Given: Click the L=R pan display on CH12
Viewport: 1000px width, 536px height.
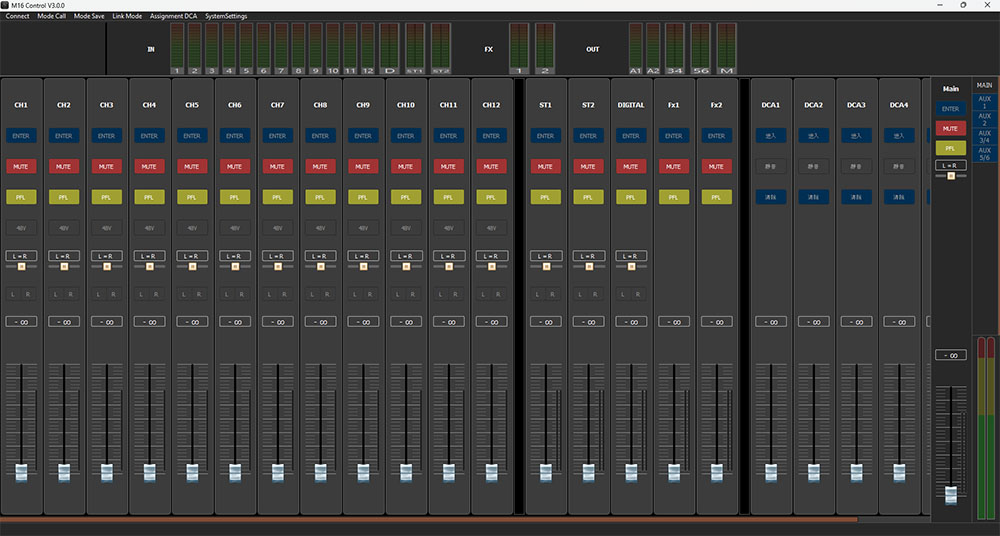Looking at the screenshot, I should [491, 256].
